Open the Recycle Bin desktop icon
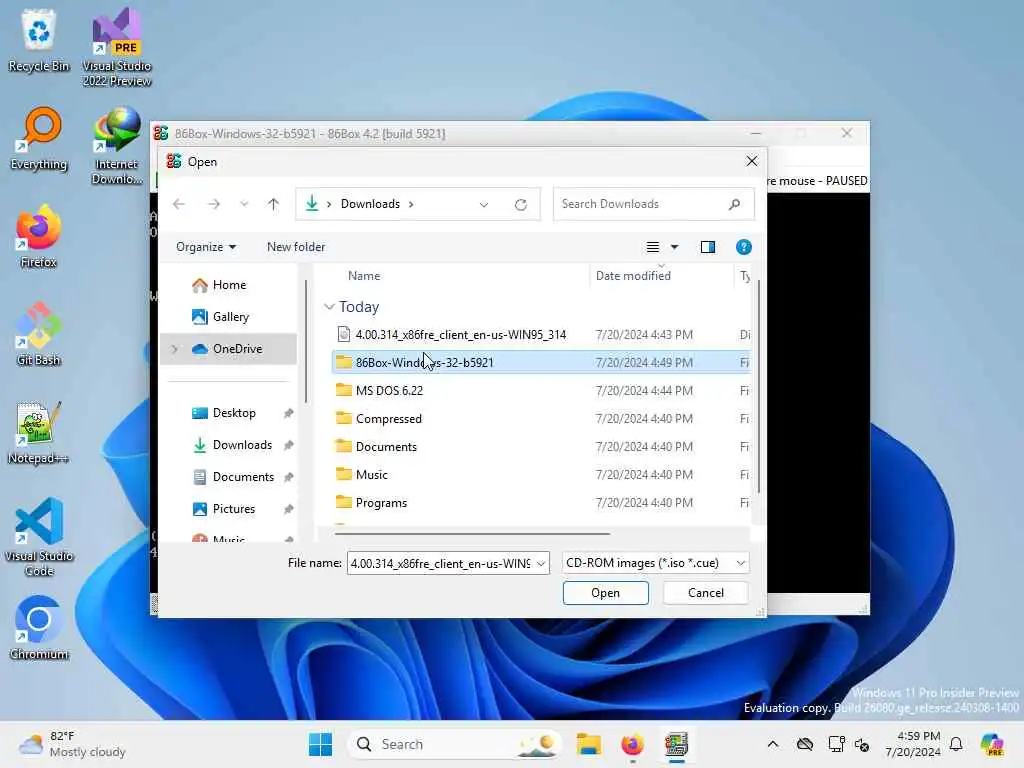The image size is (1024, 768). point(39,40)
